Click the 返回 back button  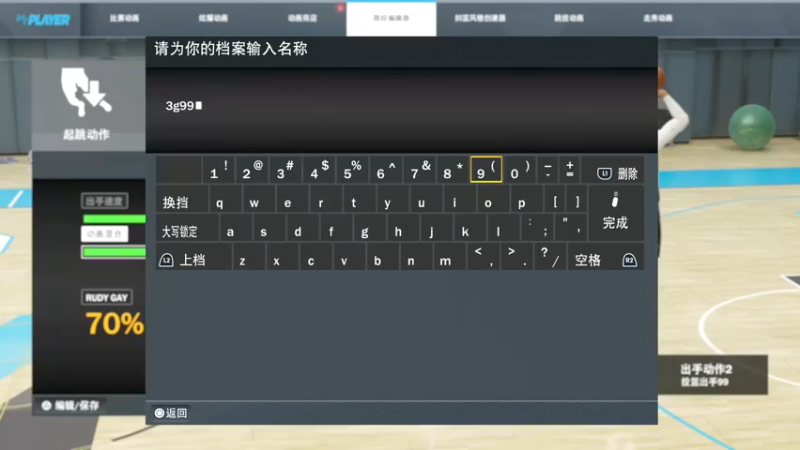171,413
